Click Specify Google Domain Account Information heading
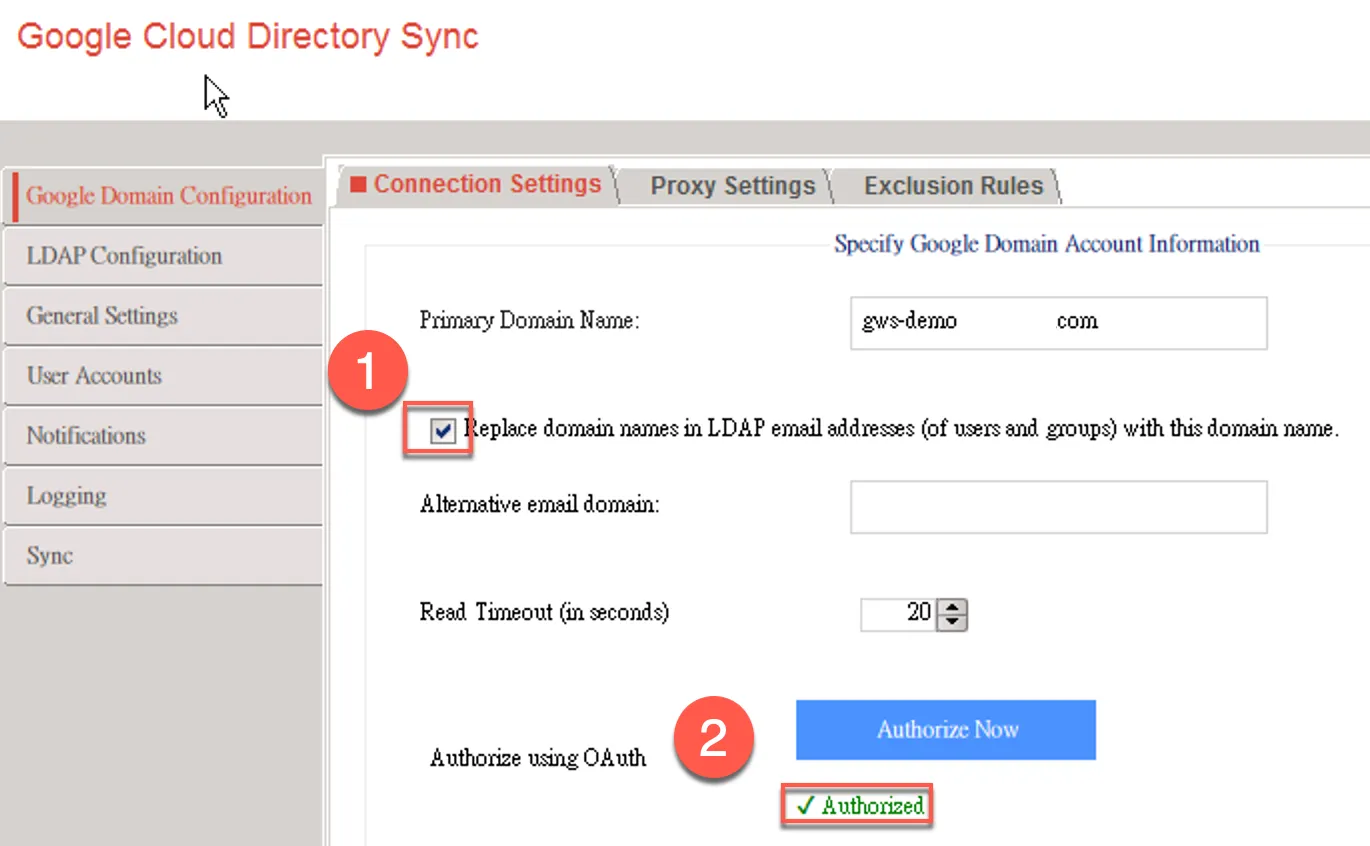The width and height of the screenshot is (1370, 846). point(1047,244)
